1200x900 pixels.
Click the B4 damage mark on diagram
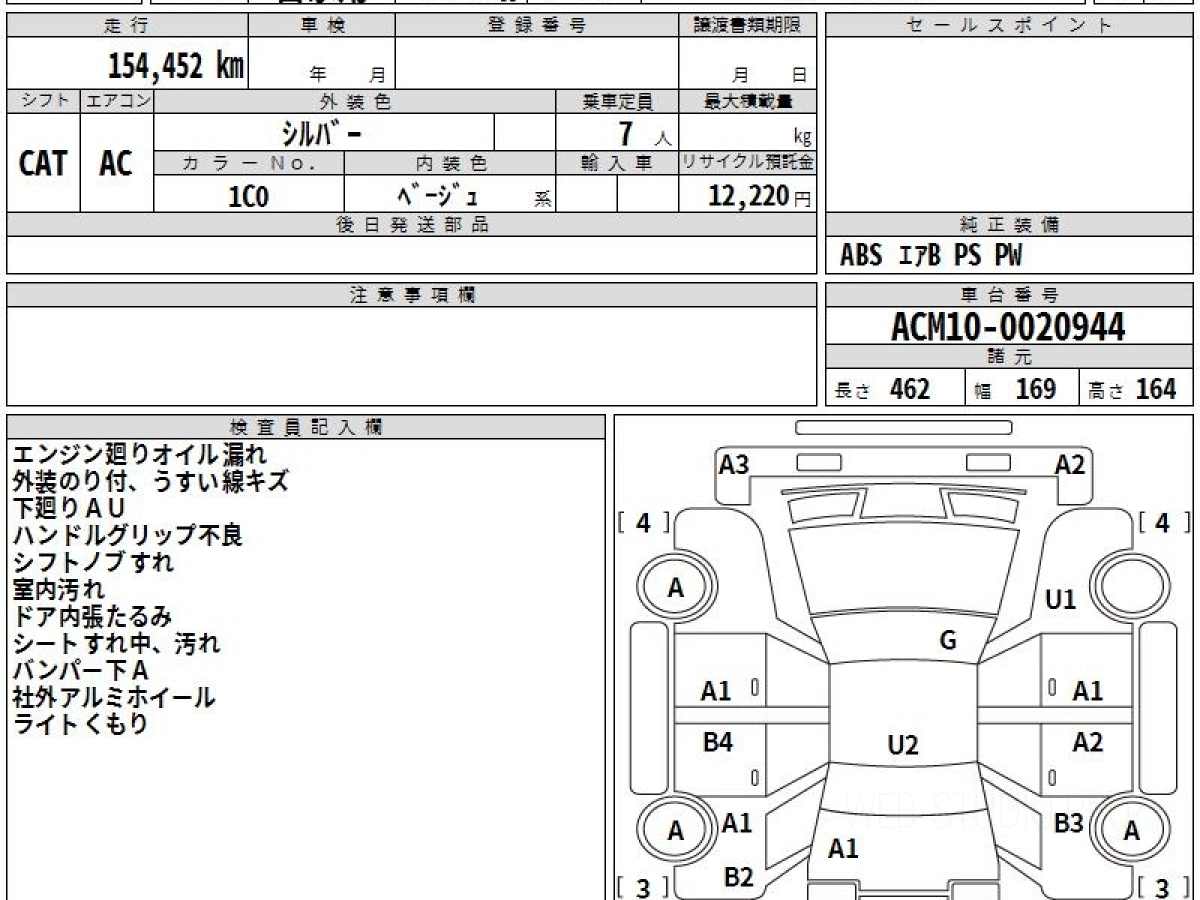[x=717, y=742]
